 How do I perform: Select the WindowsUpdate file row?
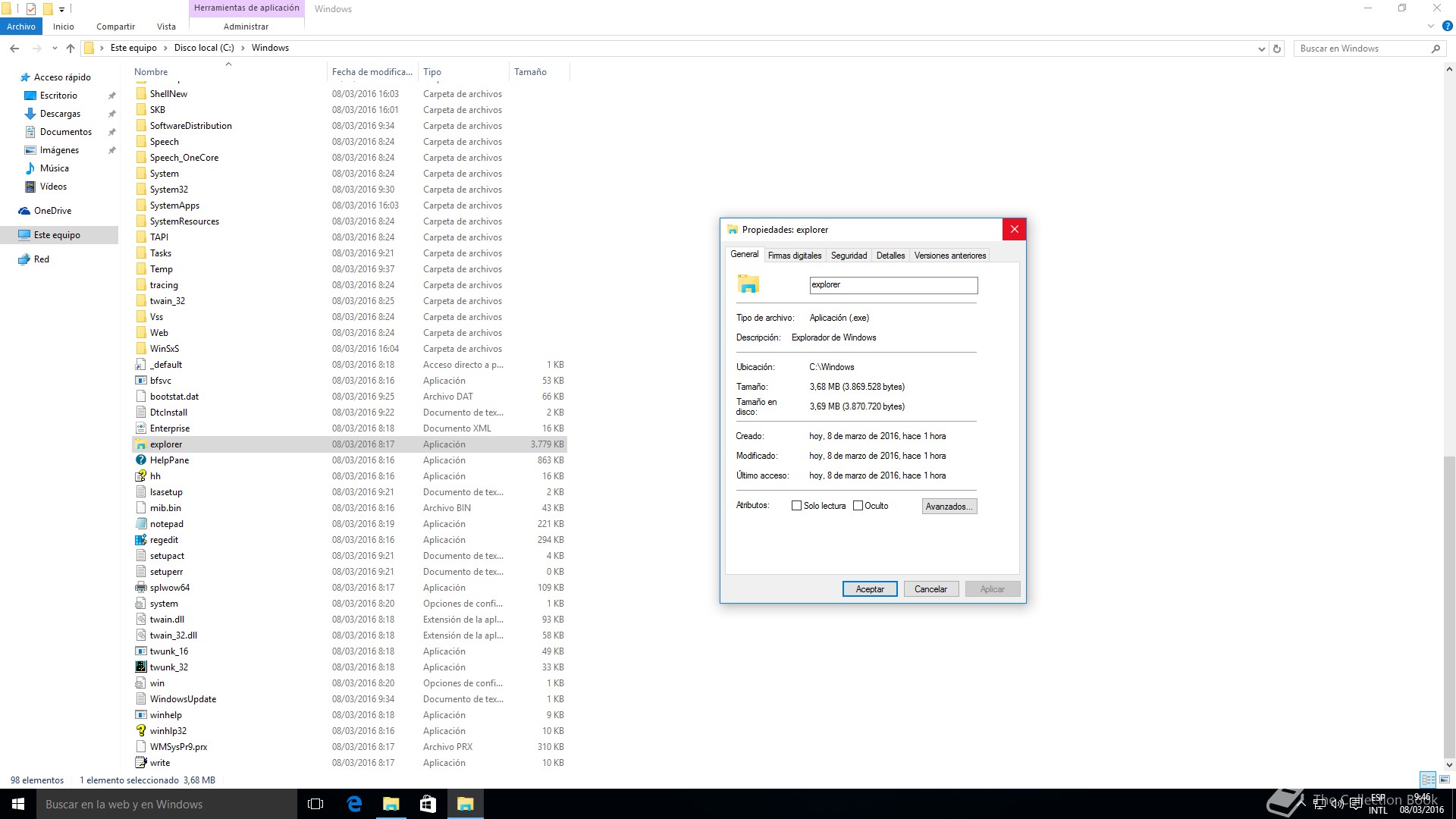(x=350, y=699)
